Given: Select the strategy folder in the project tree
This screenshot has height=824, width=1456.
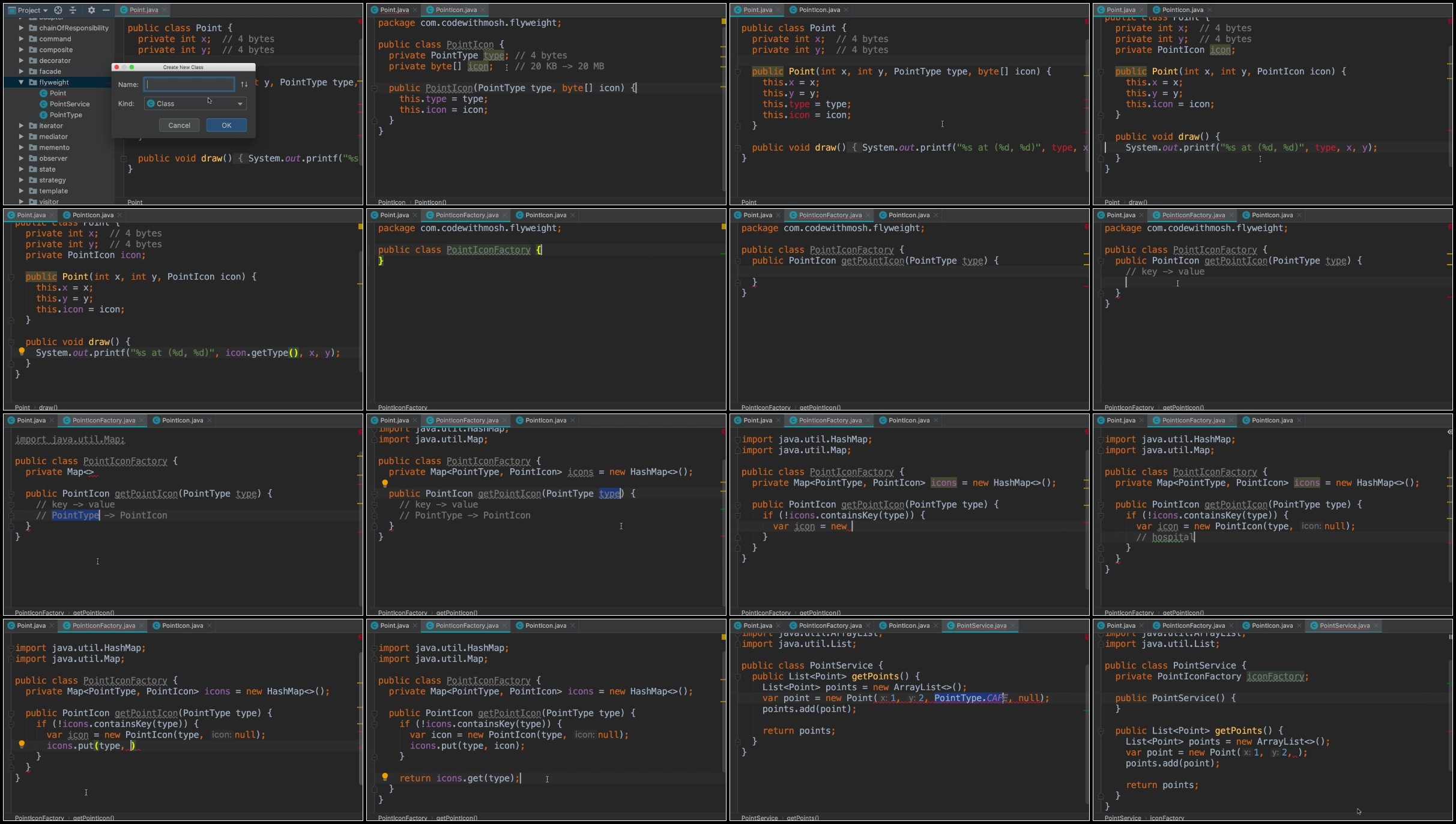Looking at the screenshot, I should coord(52,181).
